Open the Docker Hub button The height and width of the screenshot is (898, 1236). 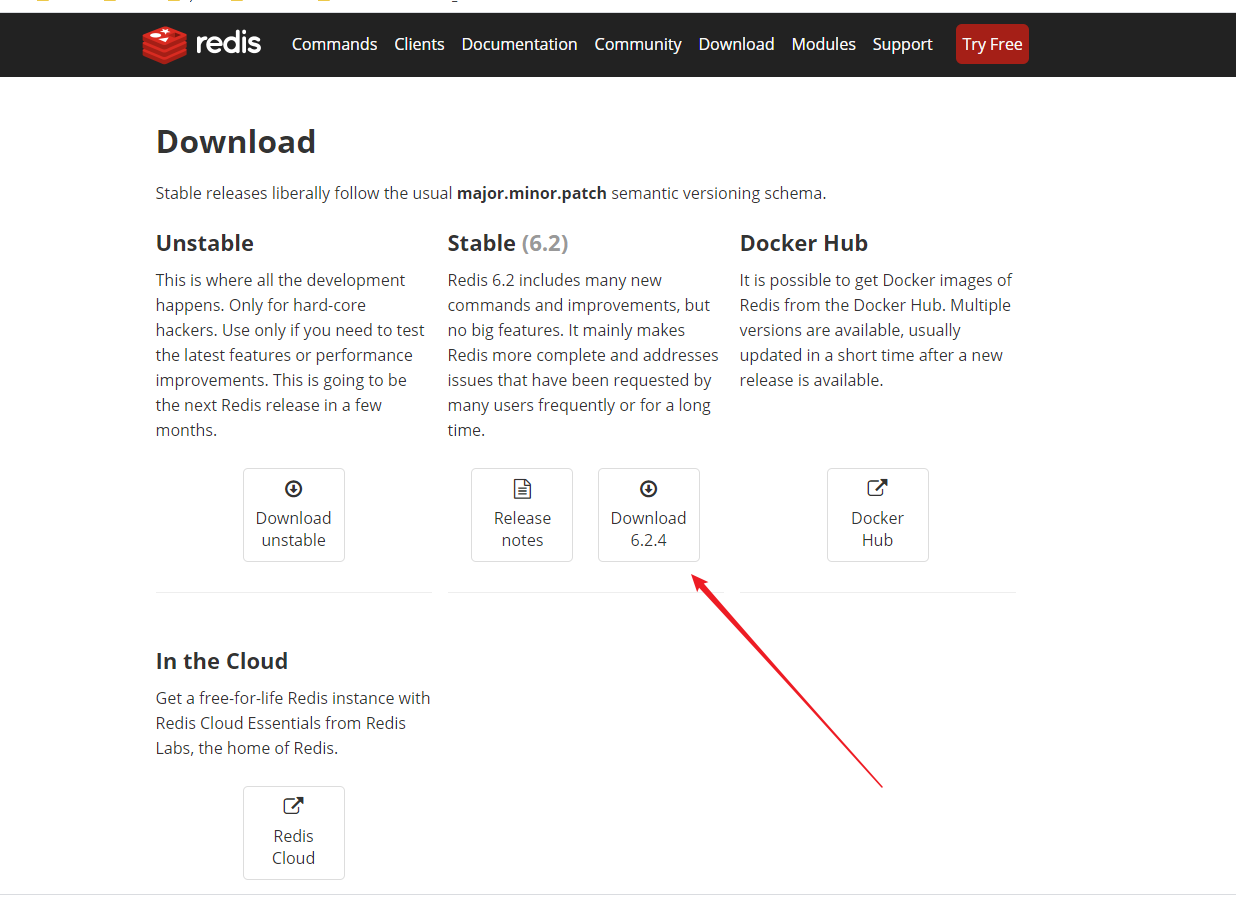878,515
